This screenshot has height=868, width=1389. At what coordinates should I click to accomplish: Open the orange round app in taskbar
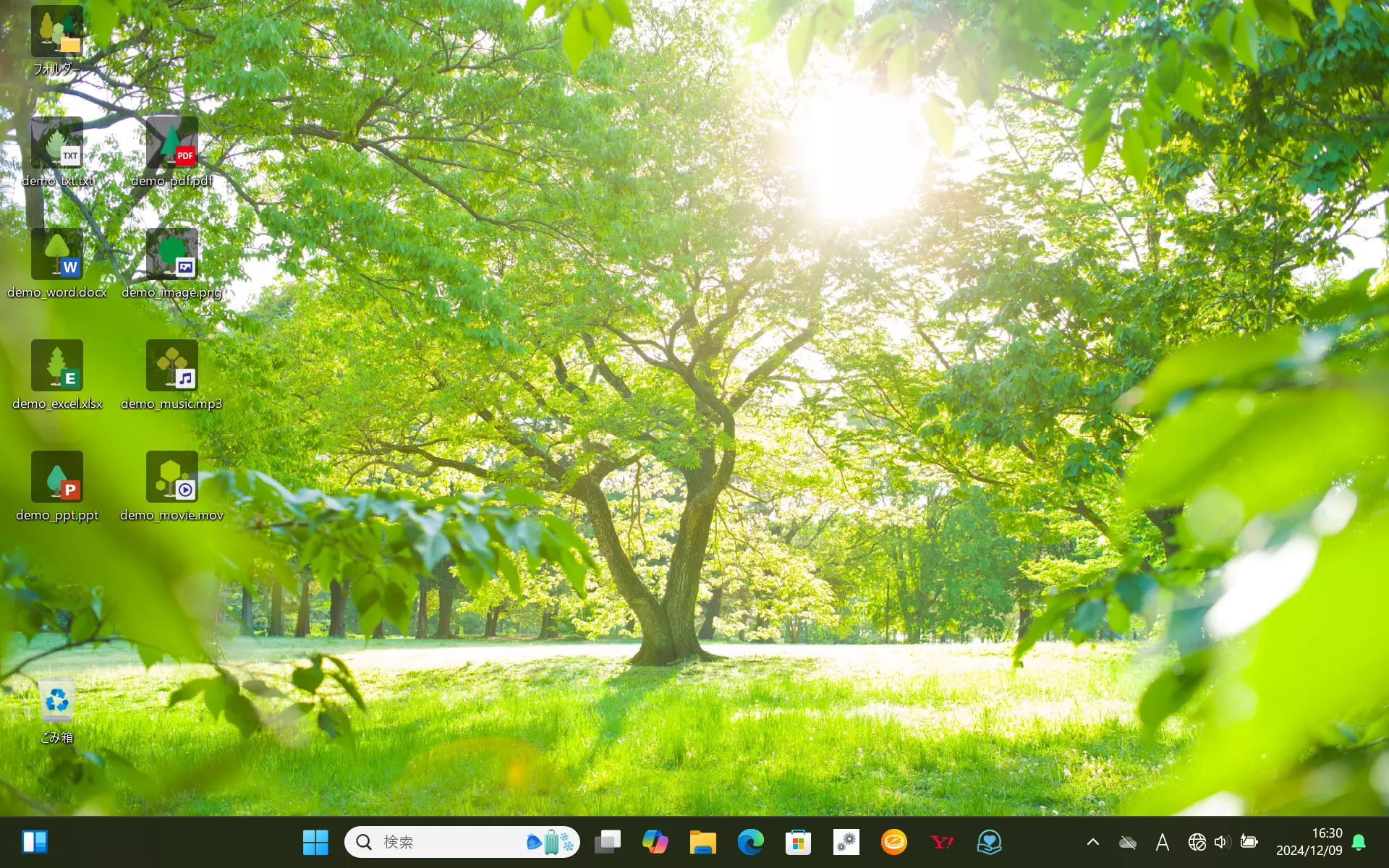click(x=894, y=842)
